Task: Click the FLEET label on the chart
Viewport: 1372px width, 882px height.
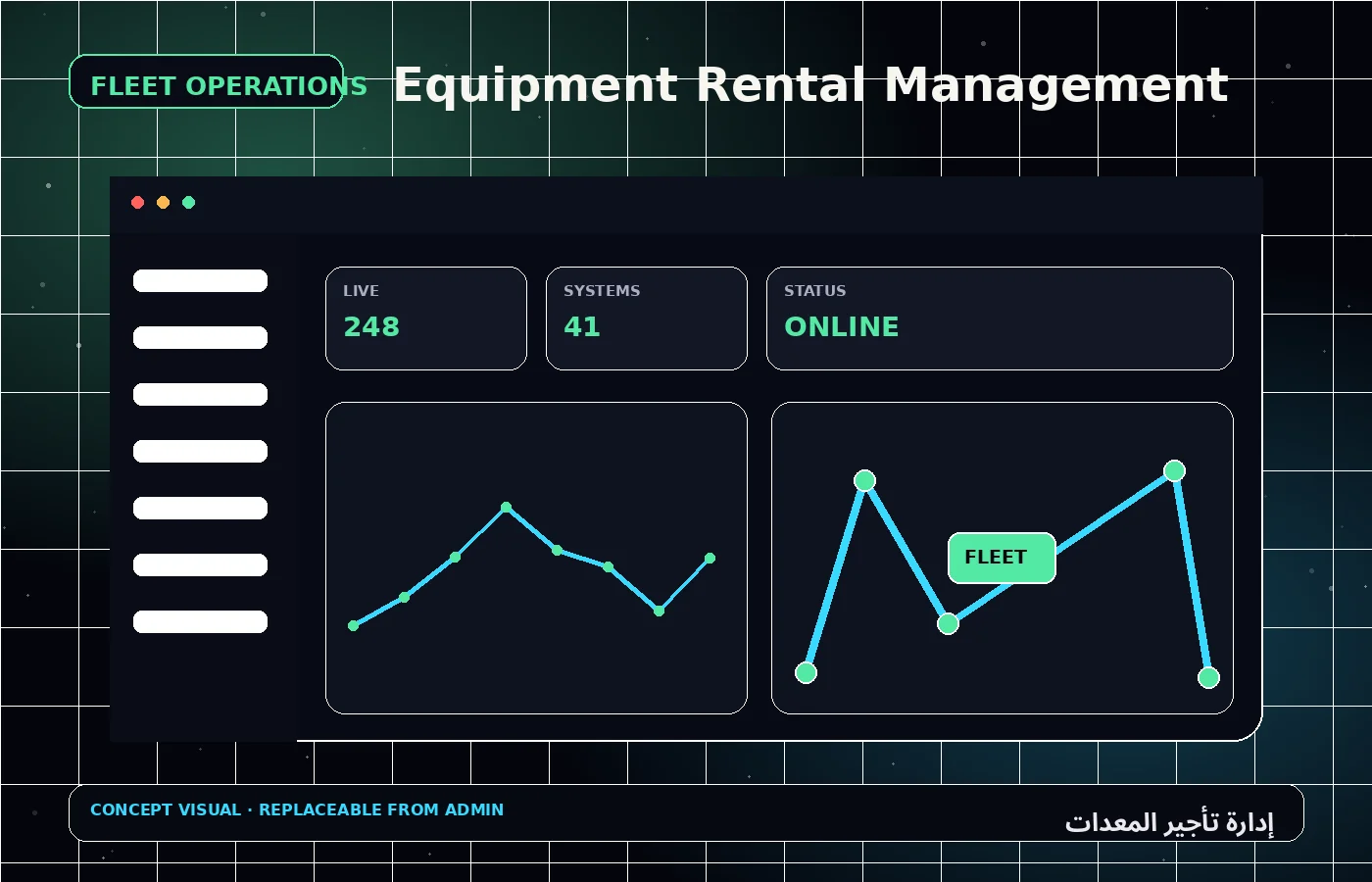Action: (1002, 558)
